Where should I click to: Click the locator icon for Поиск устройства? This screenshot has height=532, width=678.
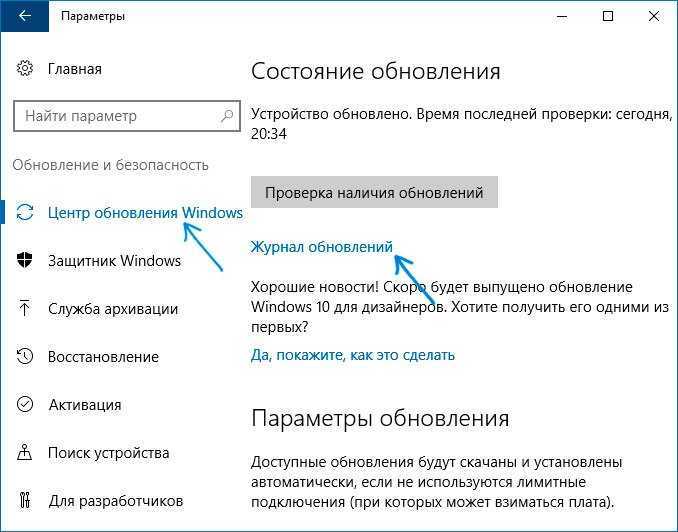25,452
